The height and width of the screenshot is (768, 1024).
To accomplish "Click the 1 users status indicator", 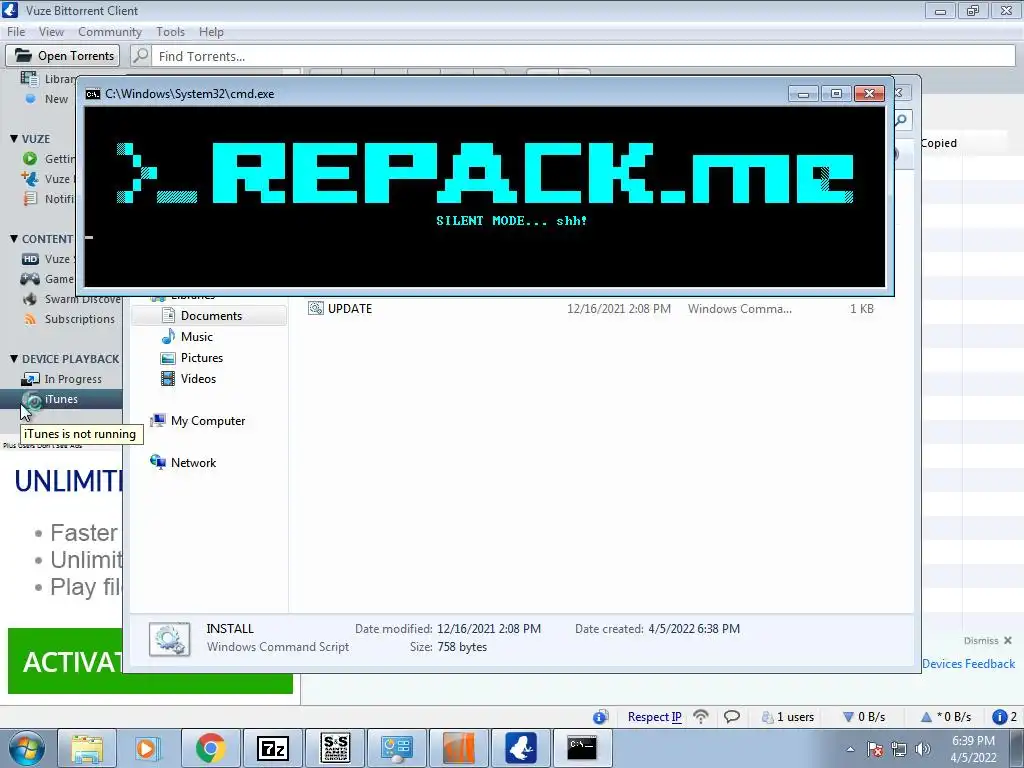I will [788, 716].
